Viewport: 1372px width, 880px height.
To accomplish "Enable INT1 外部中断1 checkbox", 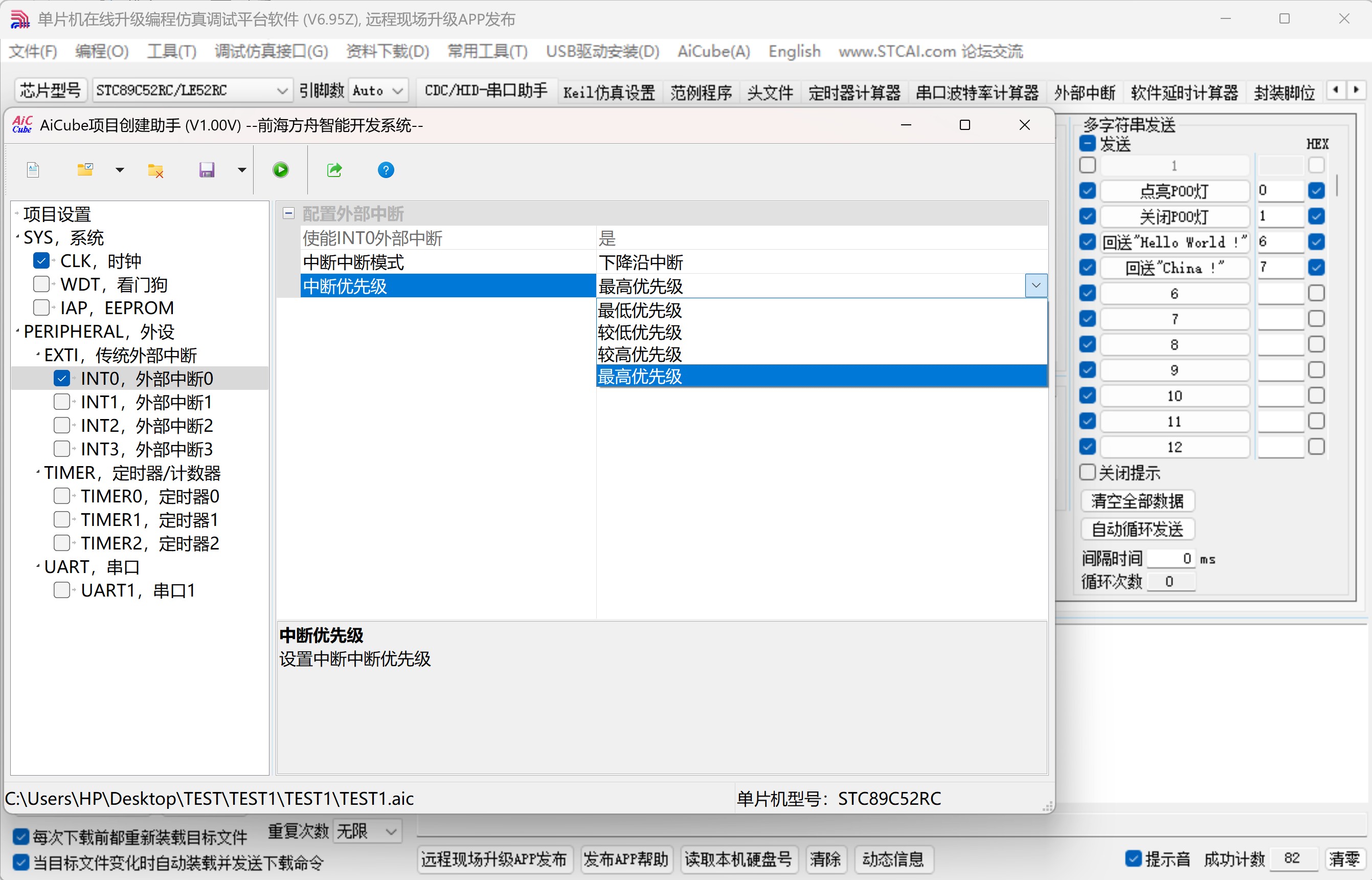I will tap(62, 402).
